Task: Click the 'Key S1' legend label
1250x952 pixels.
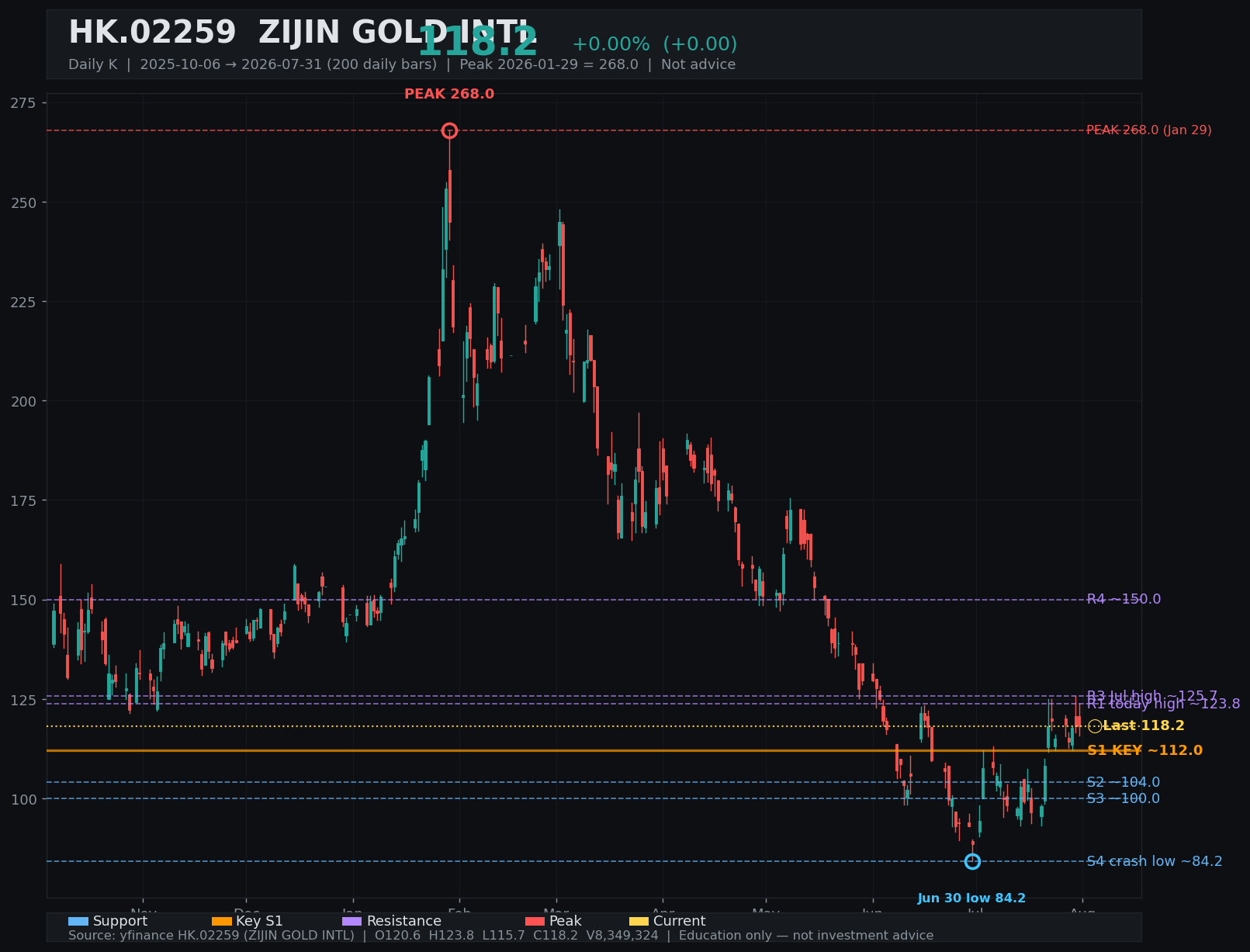Action: (259, 922)
